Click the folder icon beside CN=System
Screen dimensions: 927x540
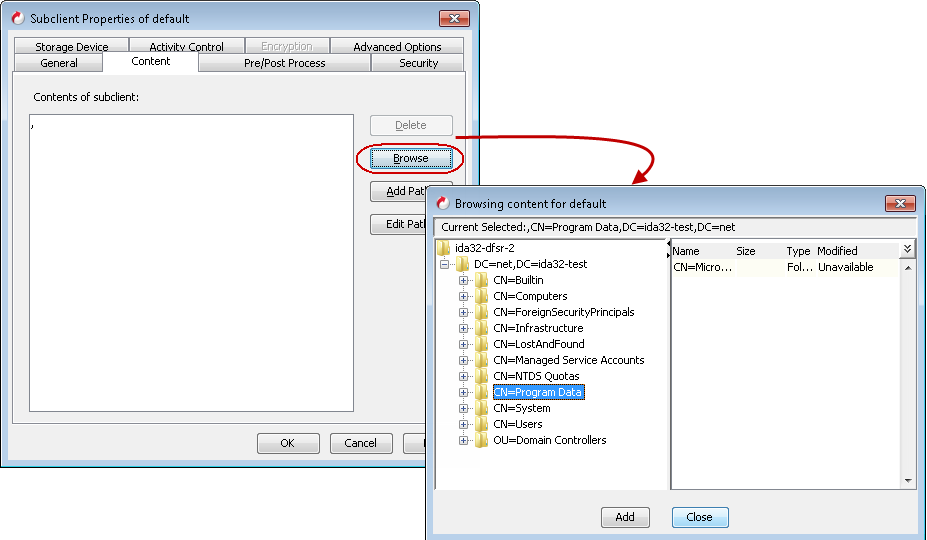click(482, 409)
